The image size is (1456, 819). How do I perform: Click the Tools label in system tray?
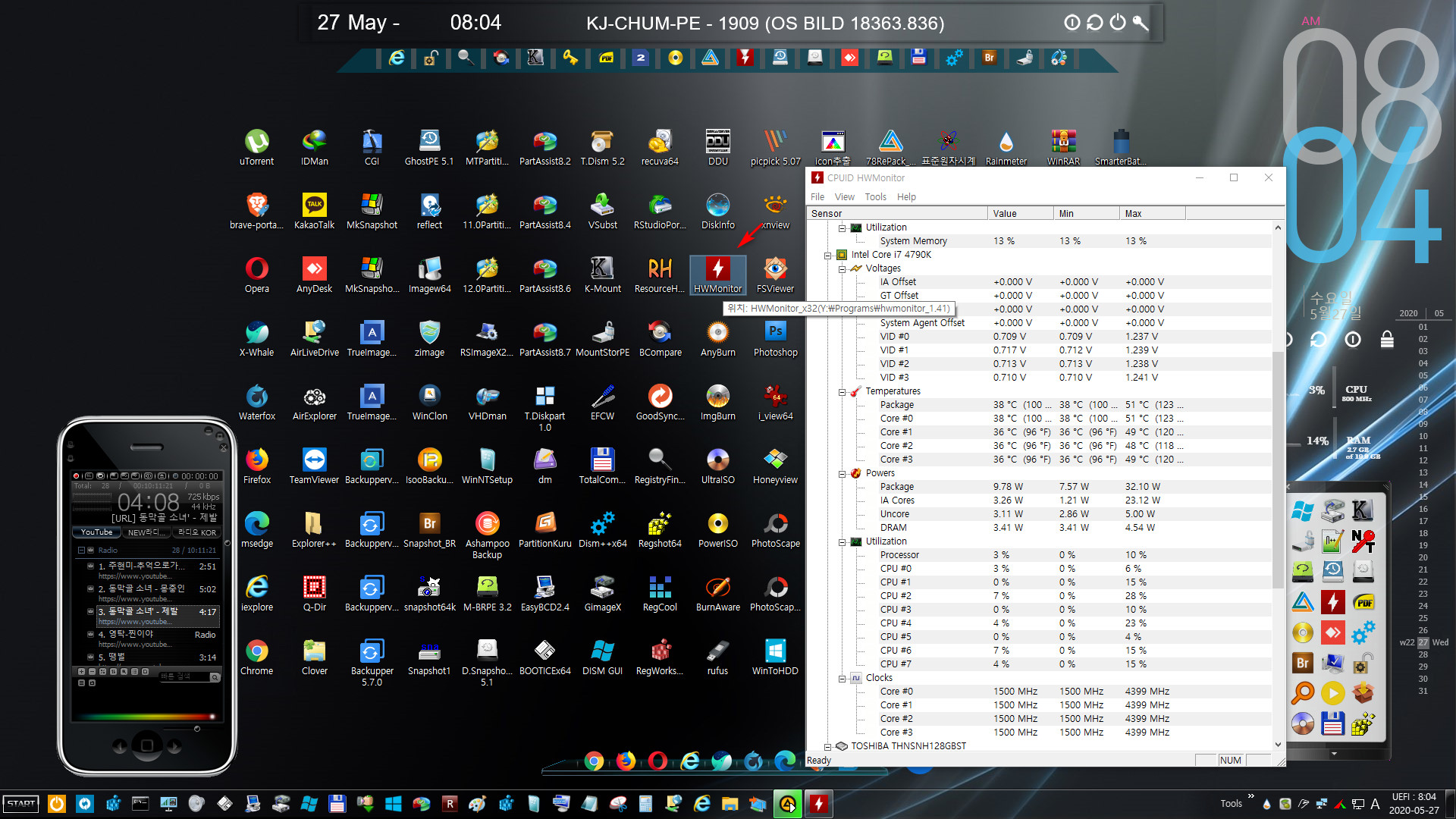[x=1231, y=804]
